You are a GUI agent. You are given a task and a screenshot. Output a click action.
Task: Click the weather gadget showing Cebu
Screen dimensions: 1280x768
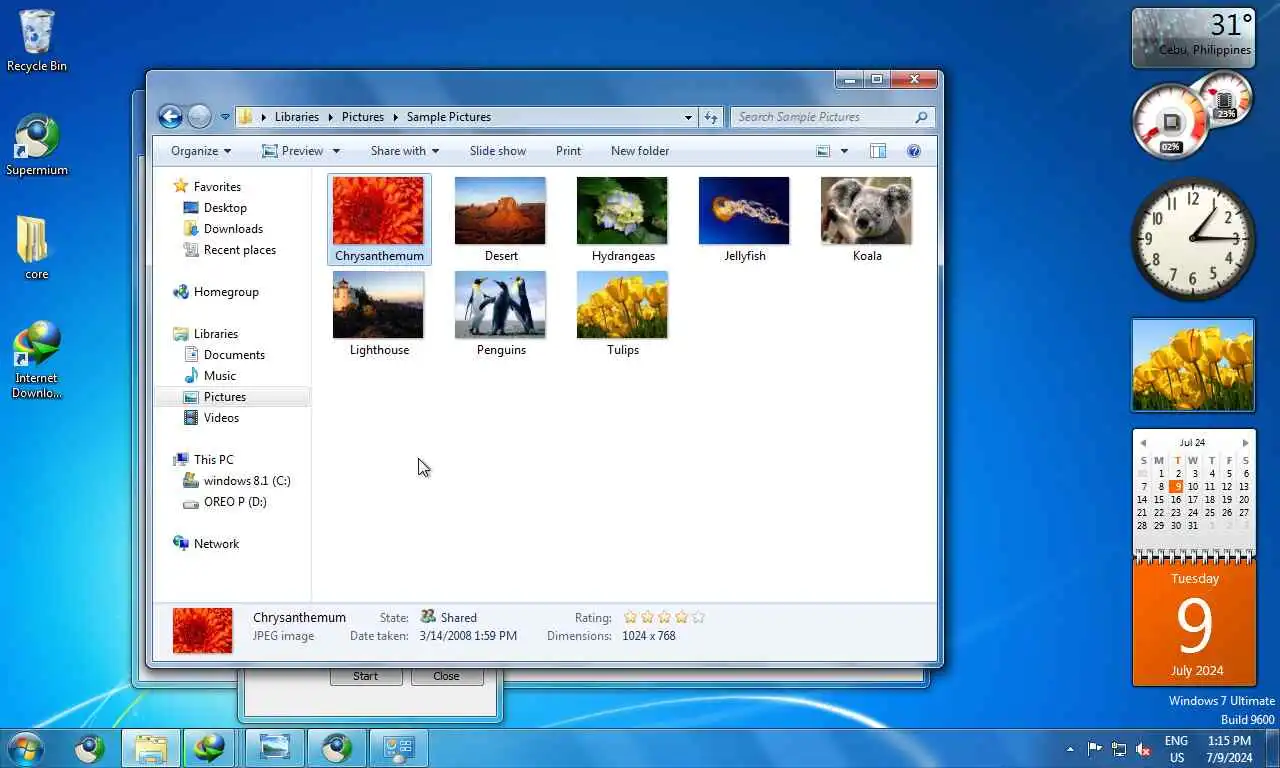click(1193, 38)
